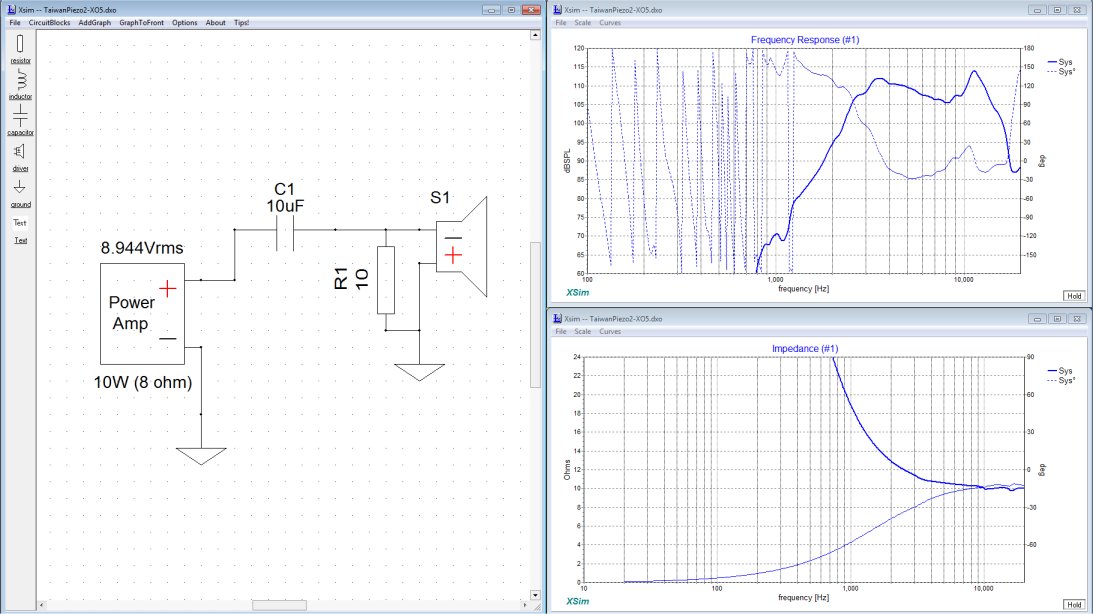The image size is (1093, 614).
Task: Open the Options menu
Action: tap(185, 22)
